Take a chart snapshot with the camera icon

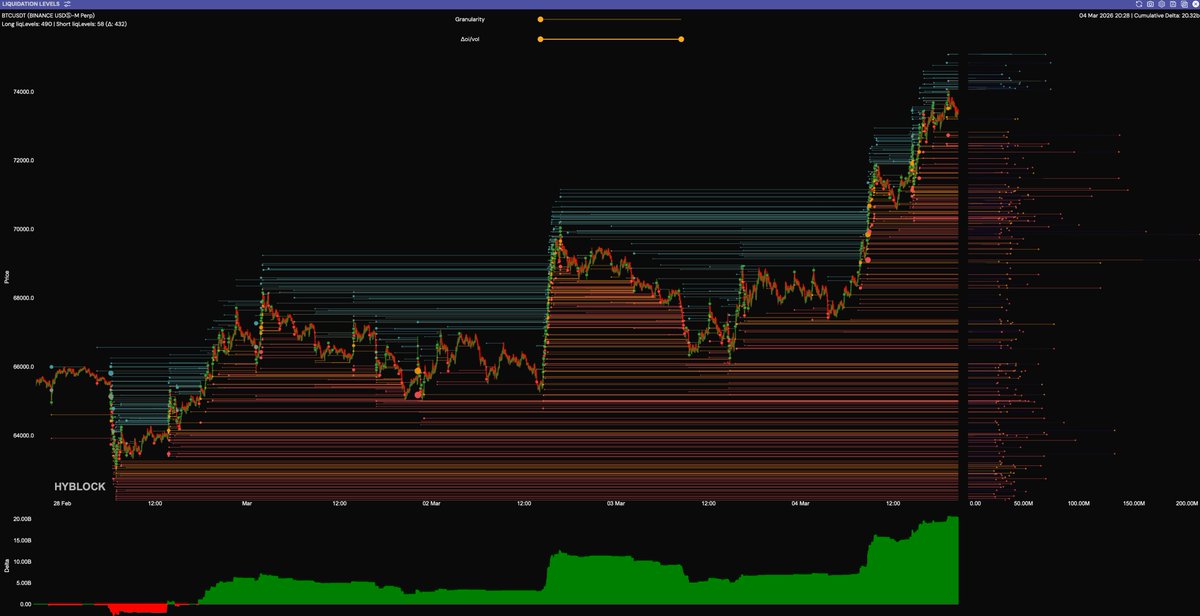(x=1150, y=4)
